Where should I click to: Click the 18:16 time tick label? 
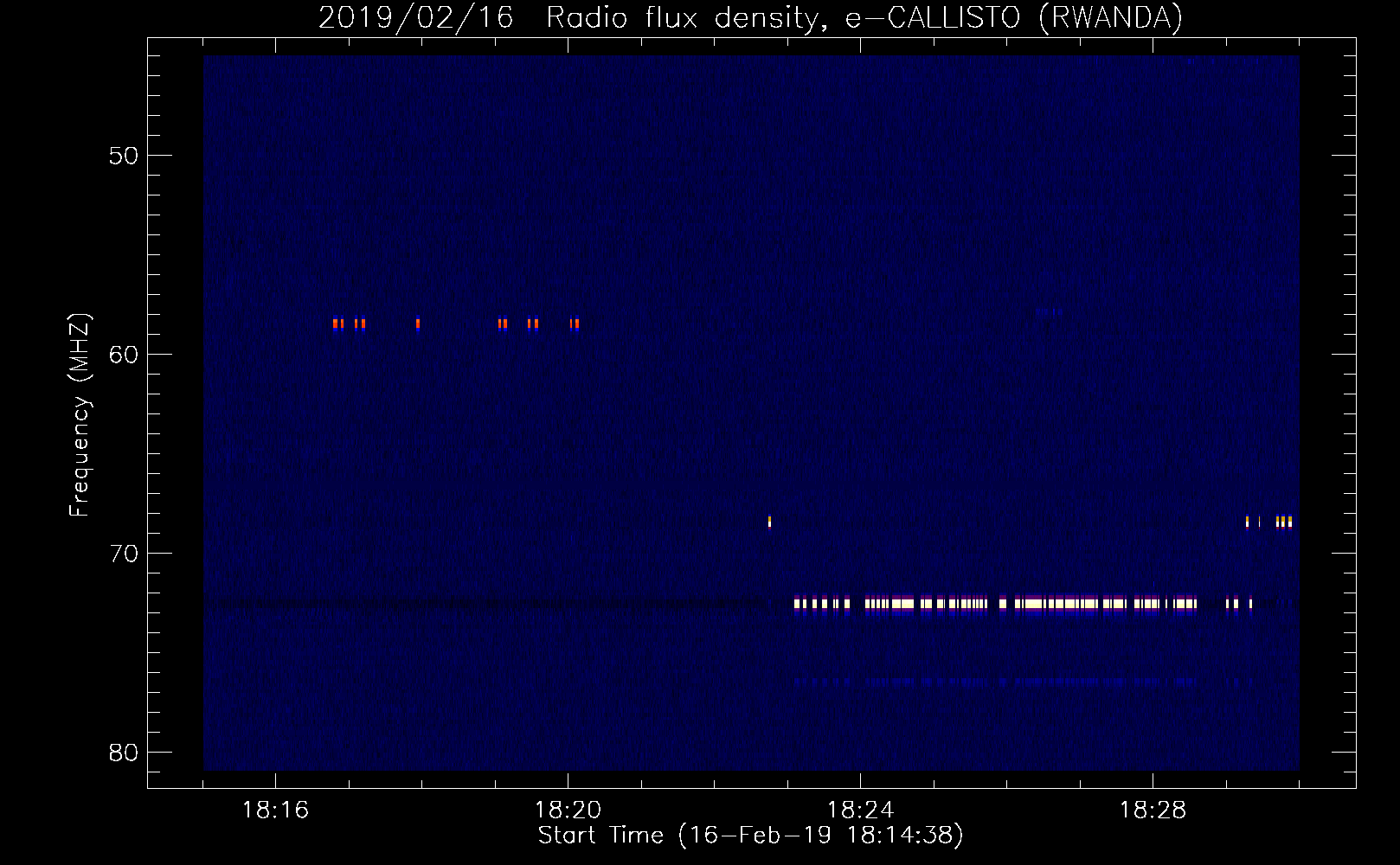tap(275, 811)
